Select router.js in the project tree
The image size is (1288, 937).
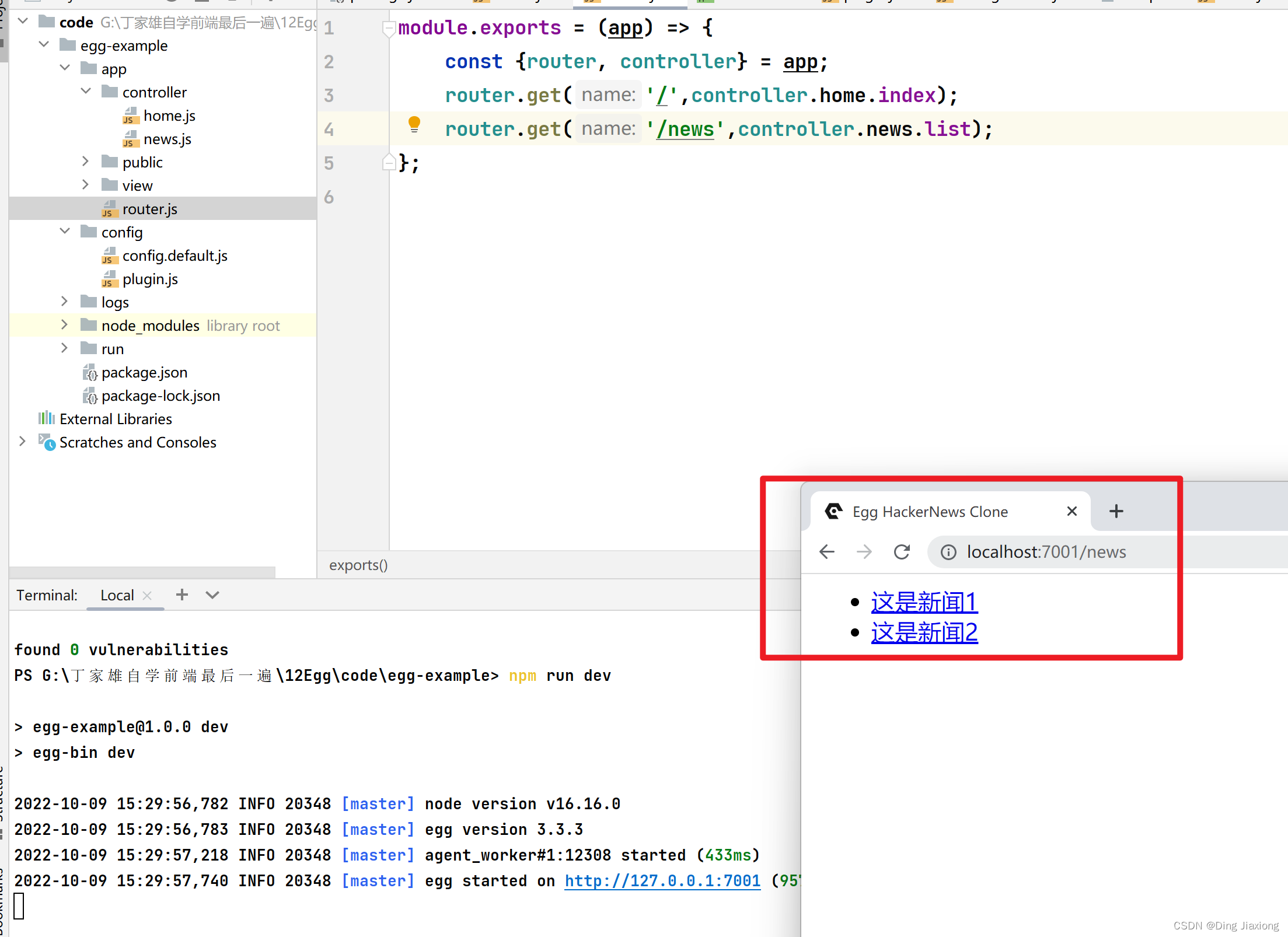pos(150,209)
